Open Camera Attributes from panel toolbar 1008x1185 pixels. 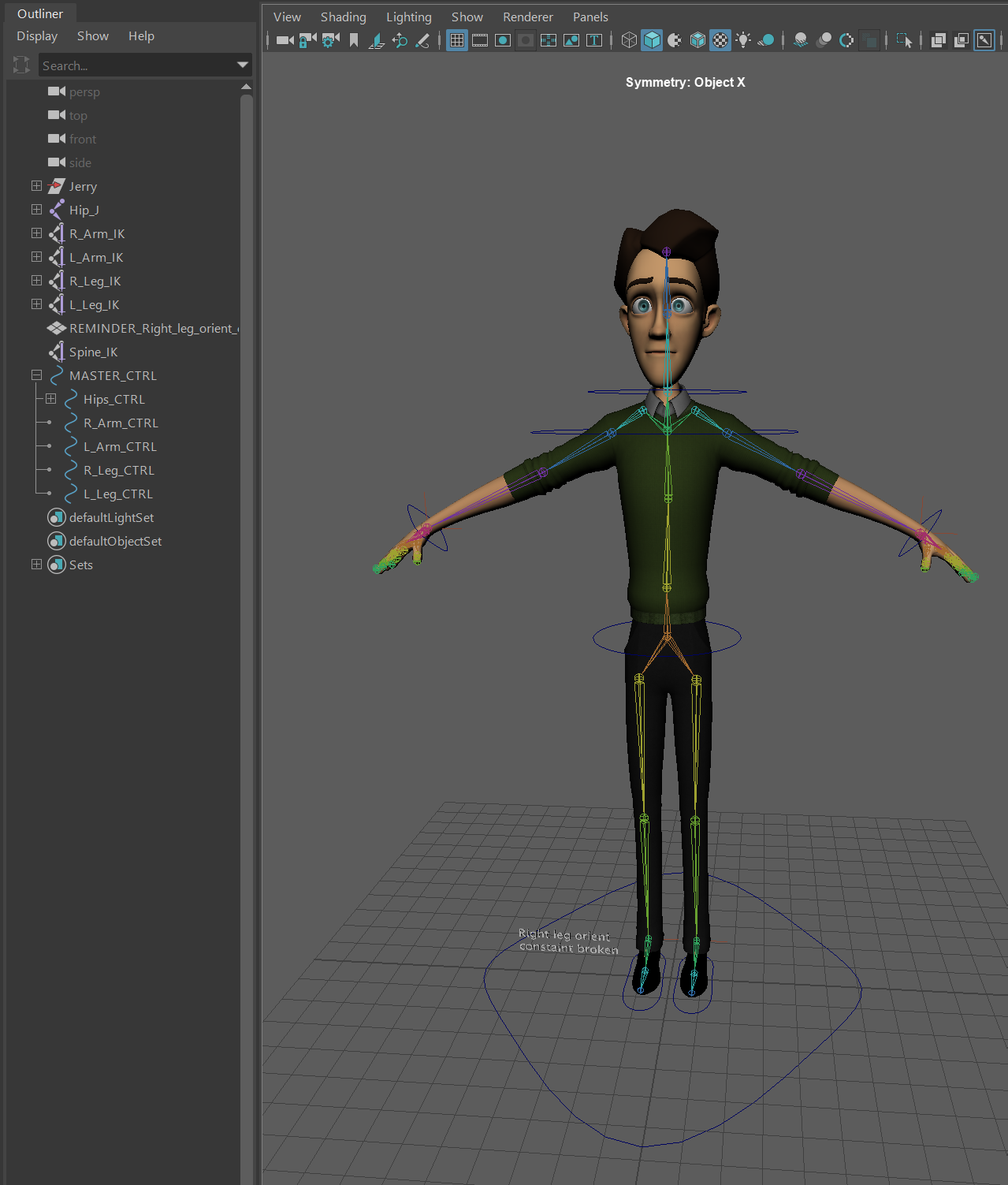click(x=331, y=40)
